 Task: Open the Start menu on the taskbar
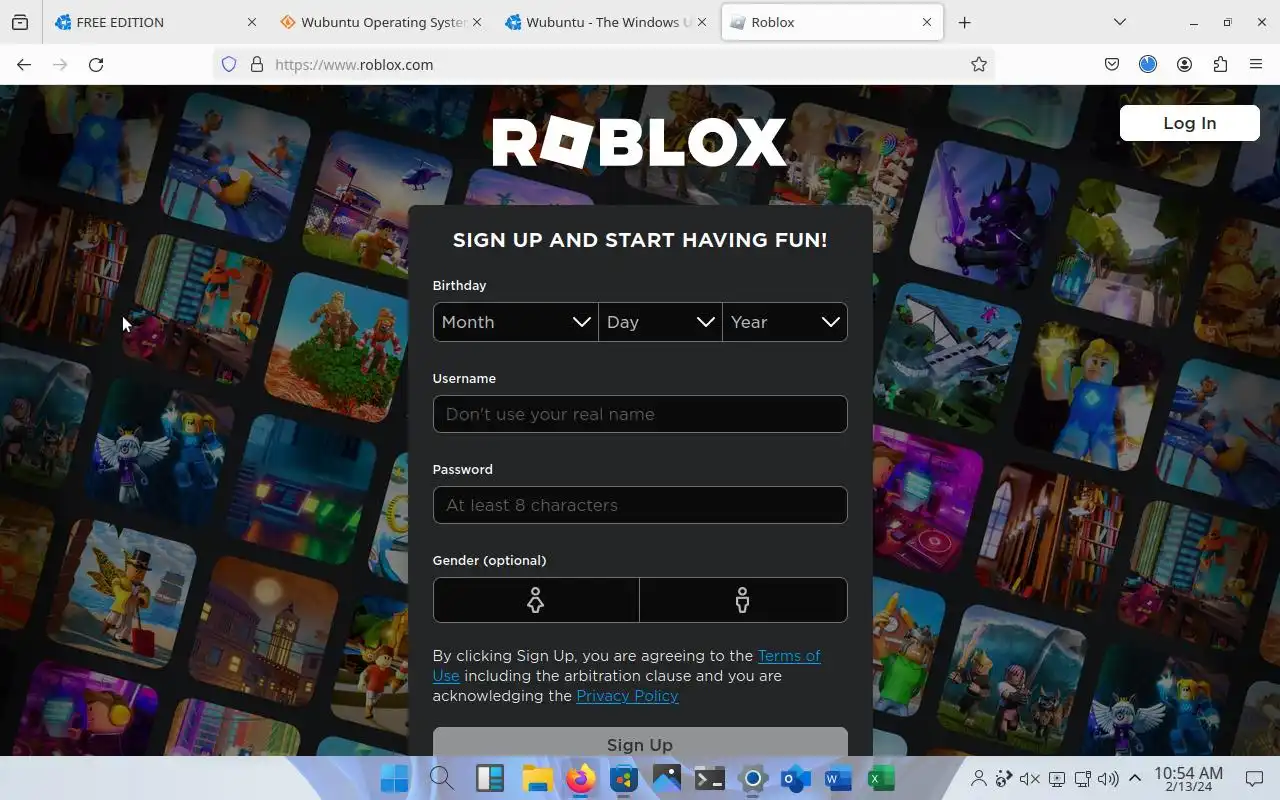tap(394, 778)
